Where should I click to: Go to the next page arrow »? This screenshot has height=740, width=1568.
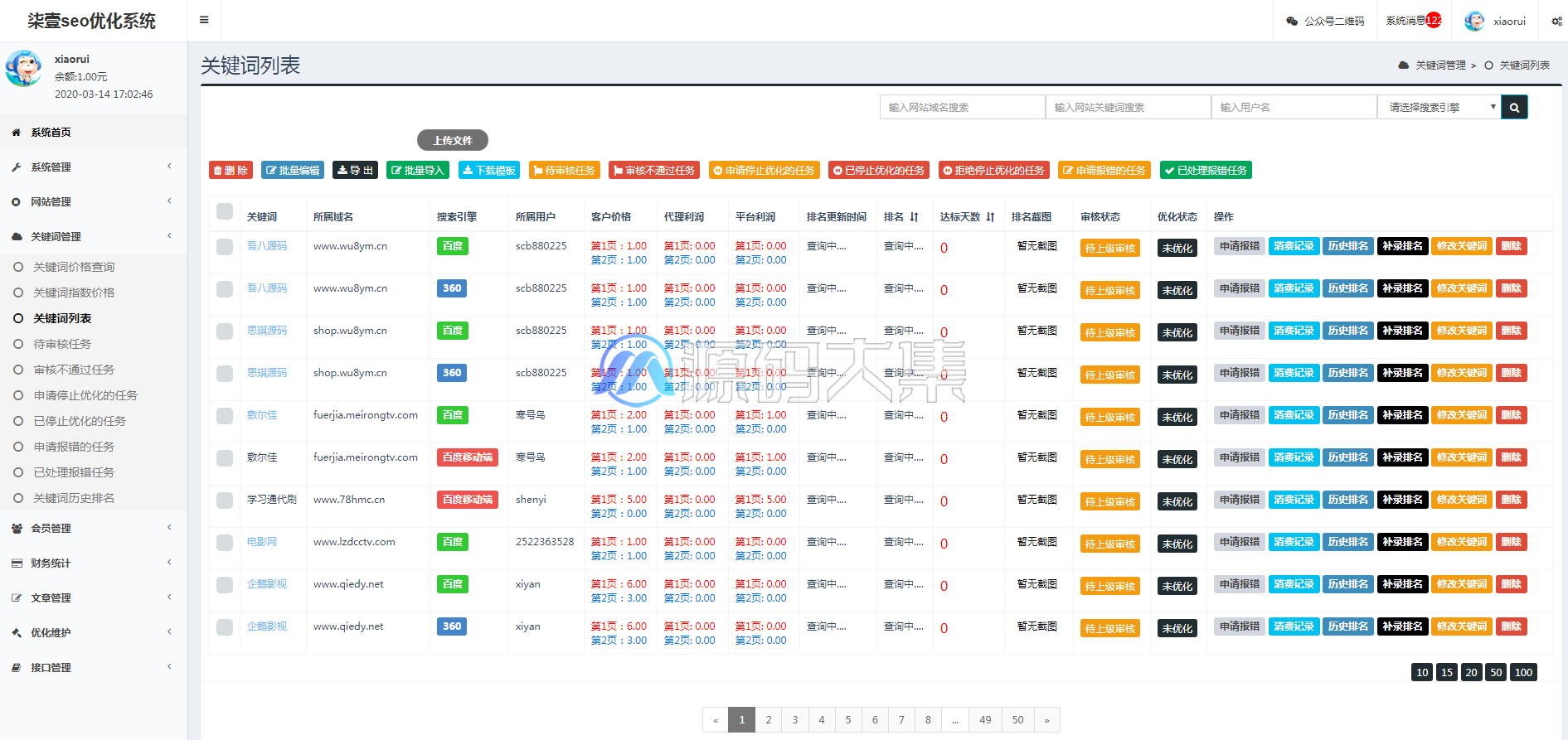1047,719
